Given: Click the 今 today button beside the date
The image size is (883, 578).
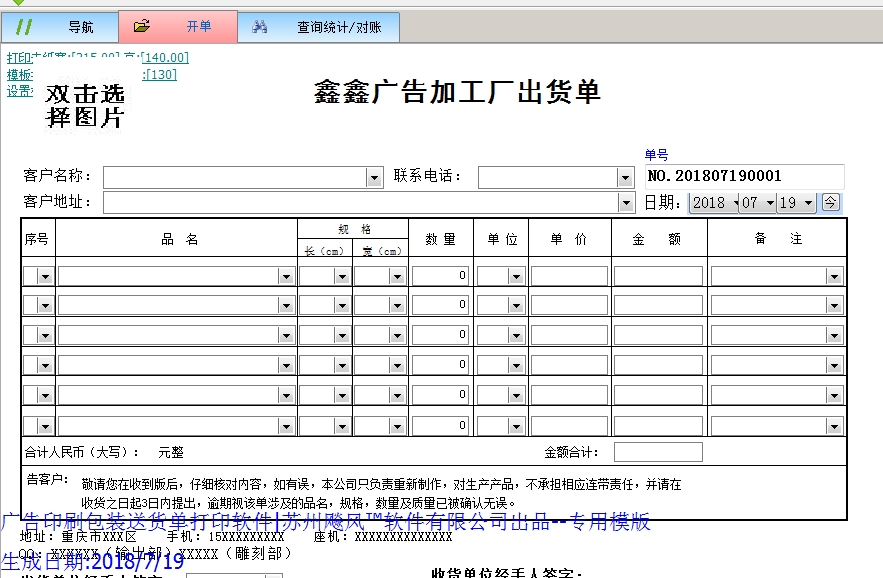Looking at the screenshot, I should click(830, 202).
